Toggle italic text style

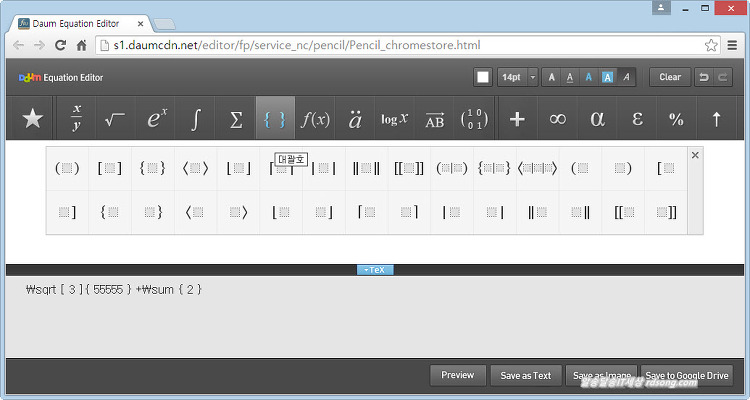[x=626, y=77]
